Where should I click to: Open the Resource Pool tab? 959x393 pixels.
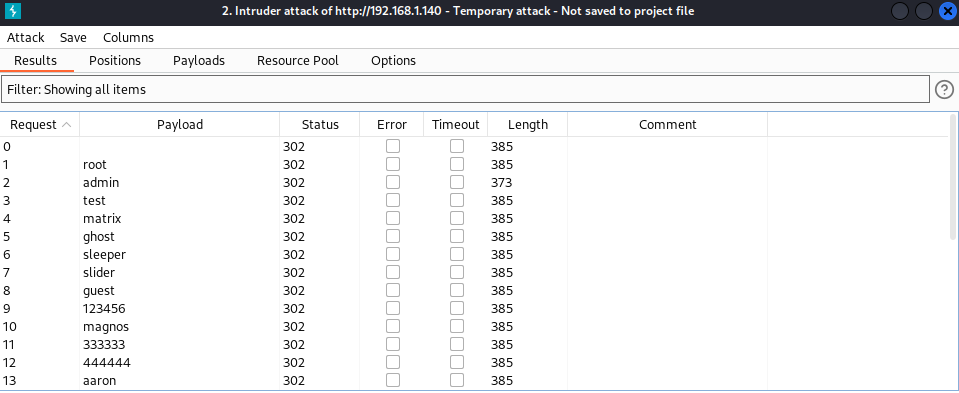click(298, 61)
